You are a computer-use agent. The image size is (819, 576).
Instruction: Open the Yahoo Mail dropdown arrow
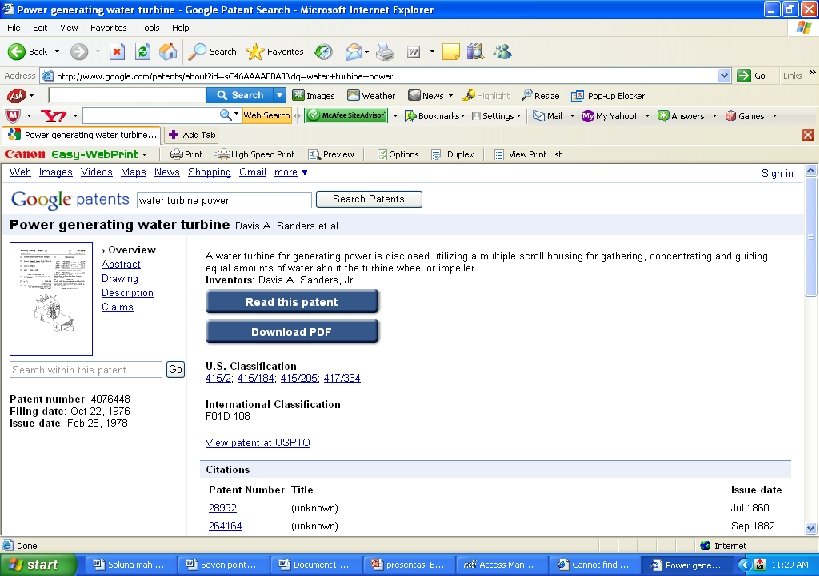click(572, 116)
